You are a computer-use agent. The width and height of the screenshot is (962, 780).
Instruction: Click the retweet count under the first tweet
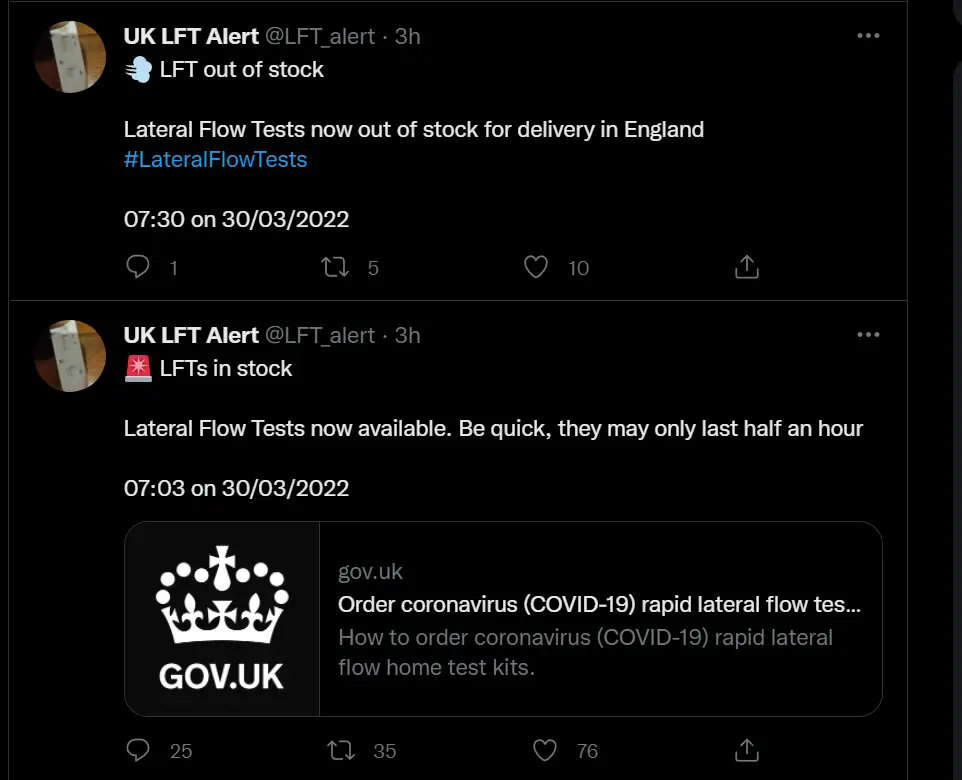(x=372, y=267)
